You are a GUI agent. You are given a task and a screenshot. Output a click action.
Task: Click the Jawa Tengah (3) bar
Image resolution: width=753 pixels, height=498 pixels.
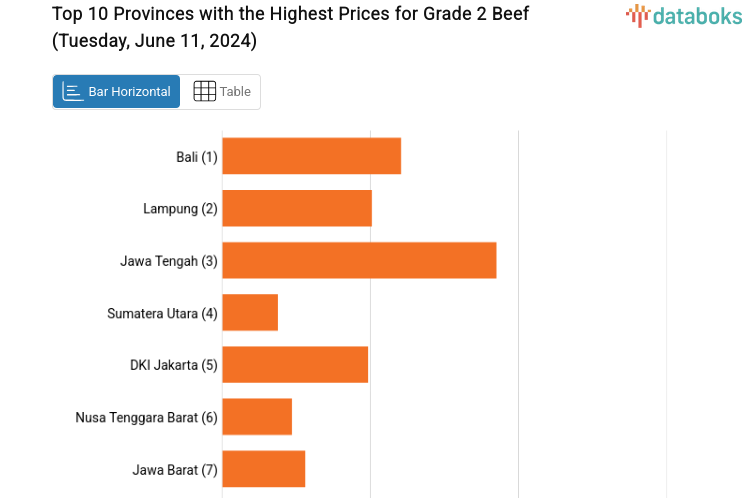[x=359, y=260]
